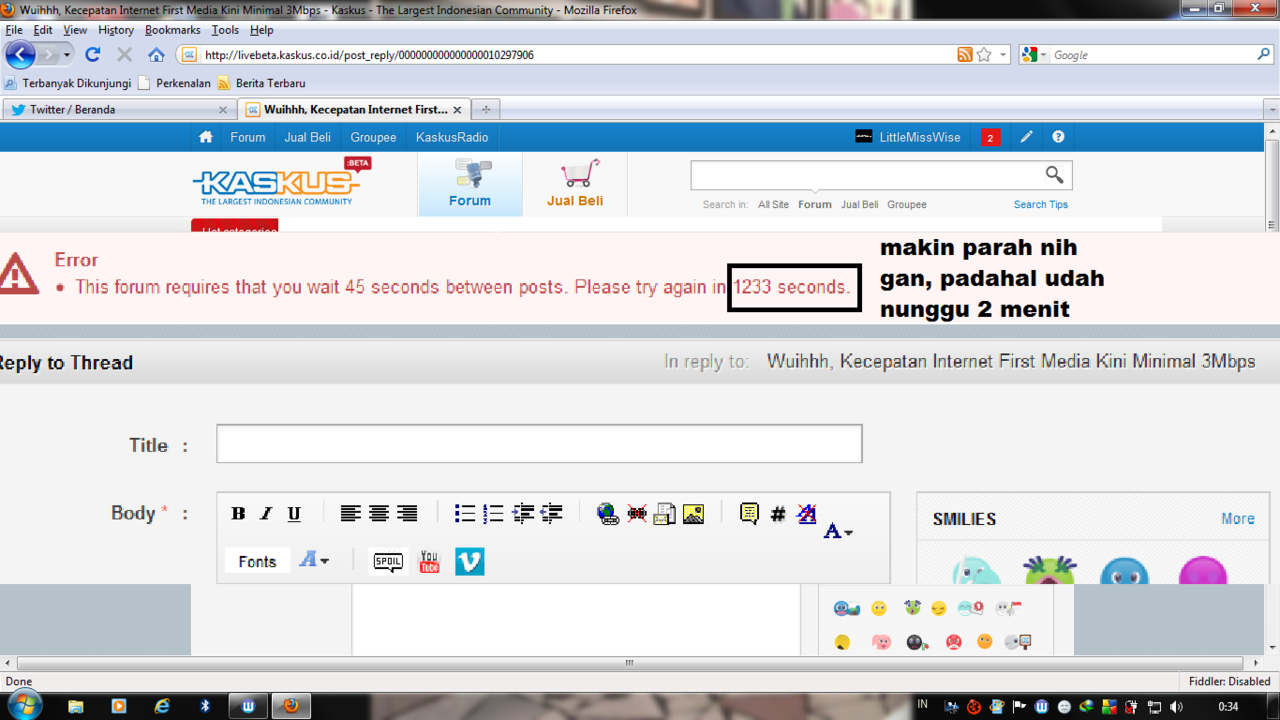The width and height of the screenshot is (1280, 720).
Task: Align body text left
Action: (350, 513)
